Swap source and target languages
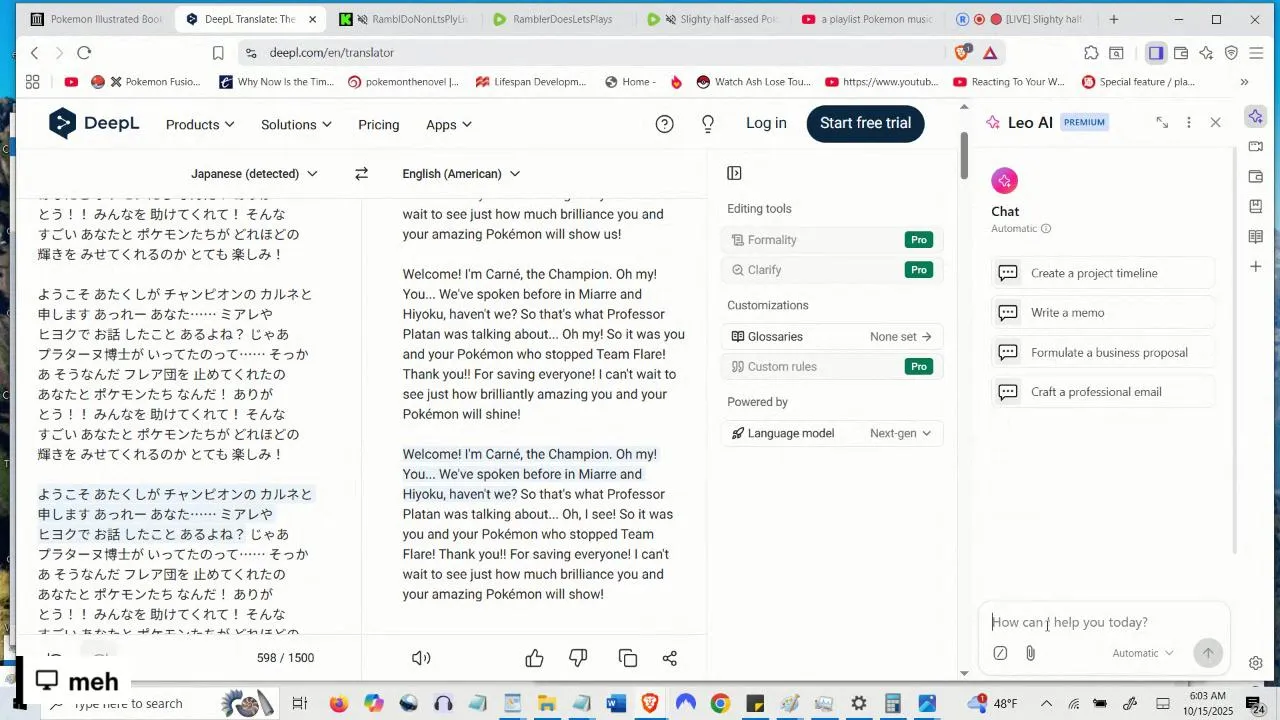 (361, 174)
